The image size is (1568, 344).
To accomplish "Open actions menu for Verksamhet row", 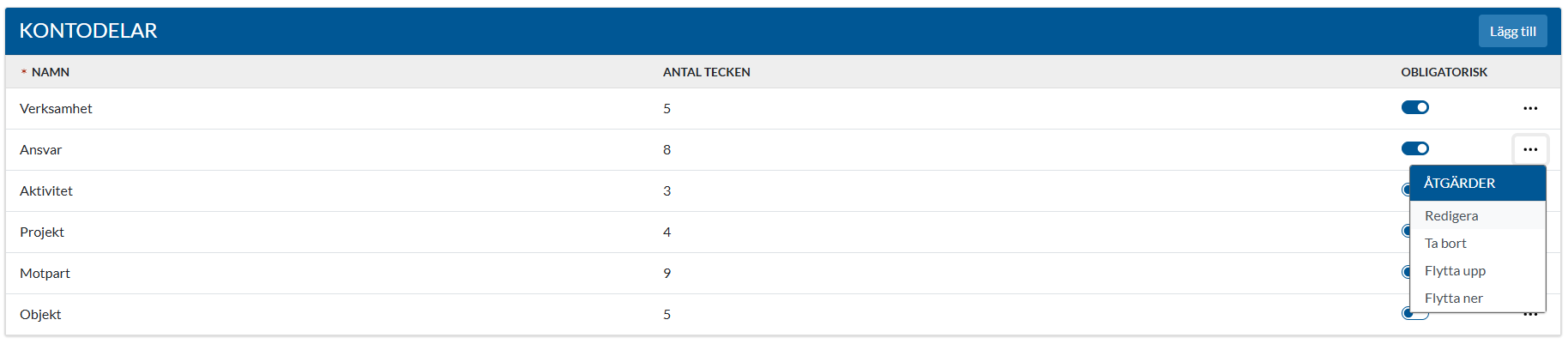I will (x=1530, y=108).
